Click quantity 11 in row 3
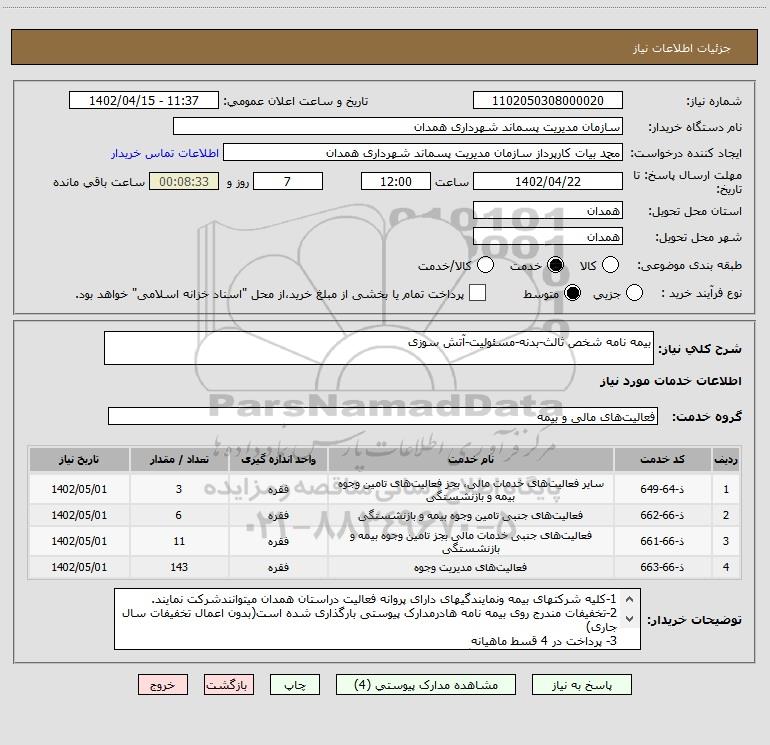Viewport: 770px width, 745px height. click(179, 541)
